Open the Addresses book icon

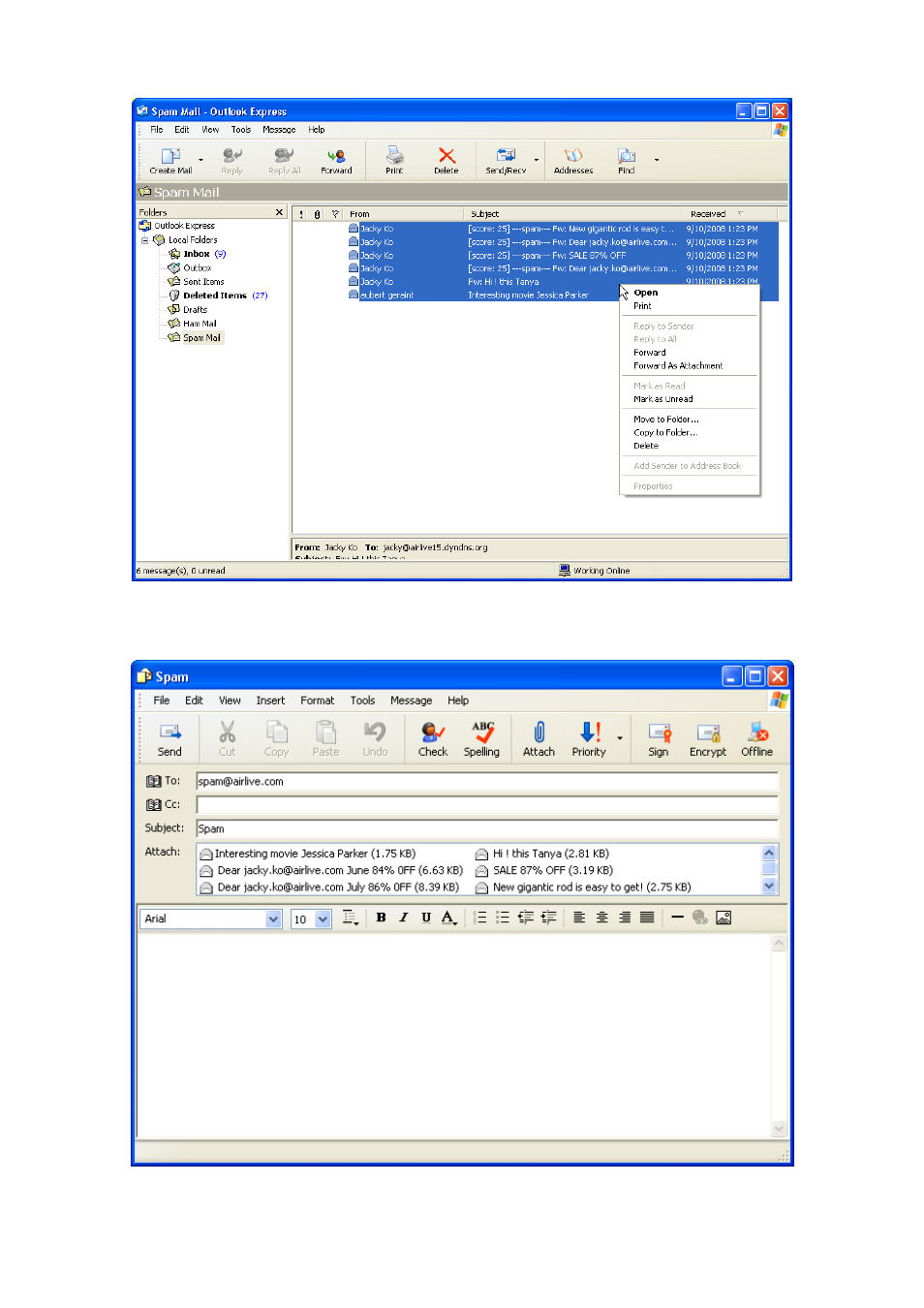(573, 155)
